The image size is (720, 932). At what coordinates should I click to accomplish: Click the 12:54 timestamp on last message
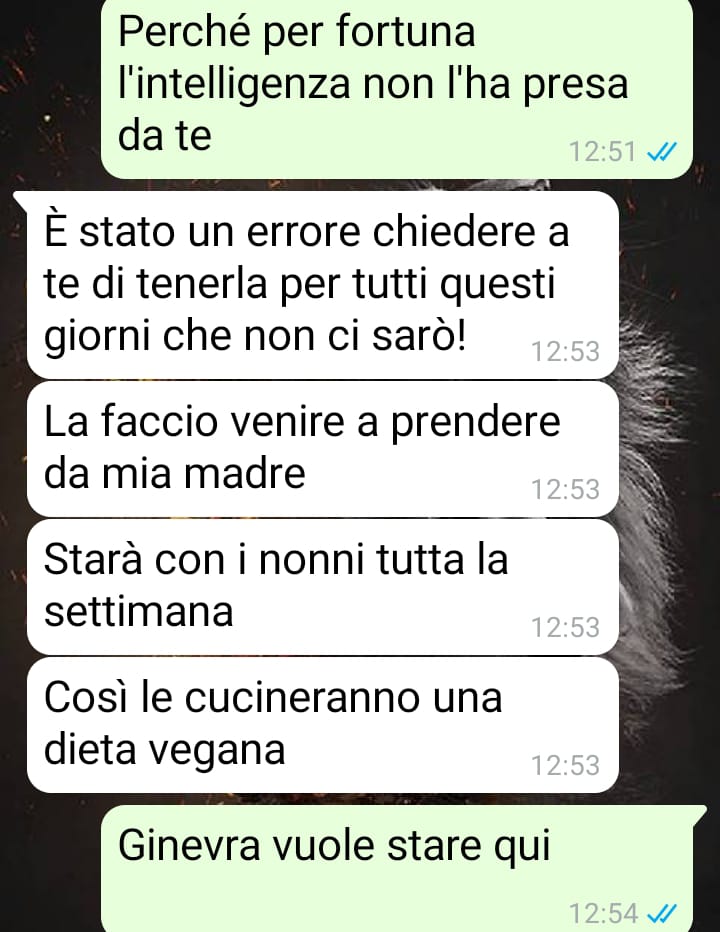[603, 912]
